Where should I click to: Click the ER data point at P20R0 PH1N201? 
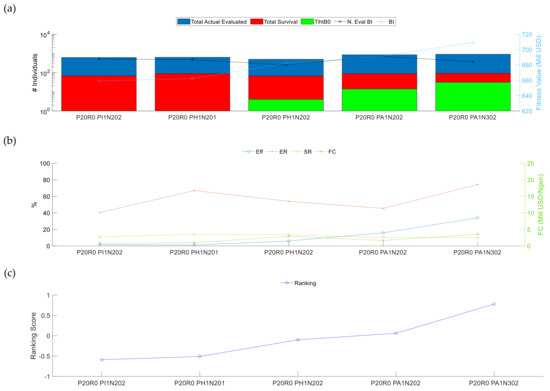[194, 190]
